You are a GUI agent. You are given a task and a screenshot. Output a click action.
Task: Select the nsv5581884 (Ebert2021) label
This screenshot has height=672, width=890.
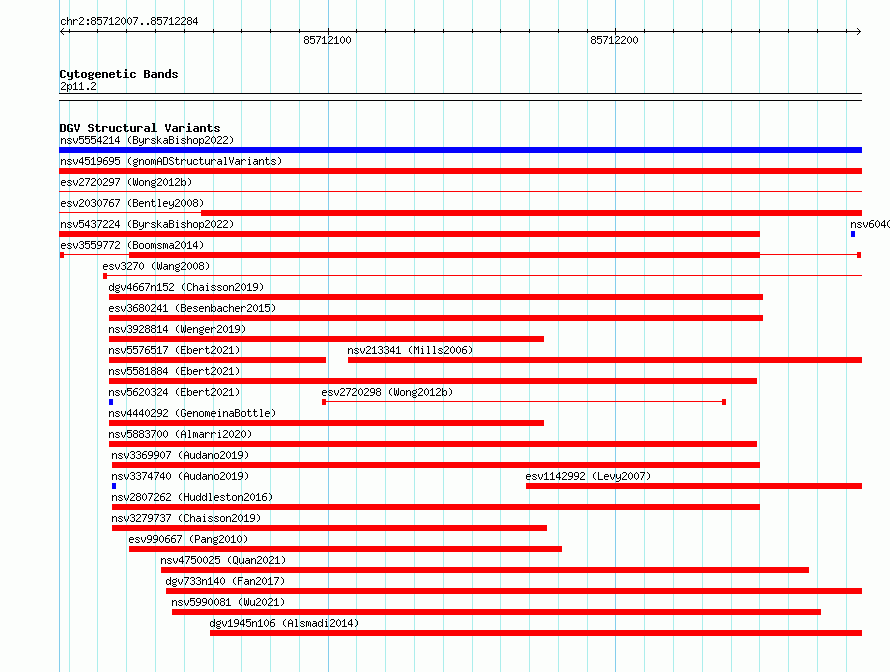(x=174, y=371)
